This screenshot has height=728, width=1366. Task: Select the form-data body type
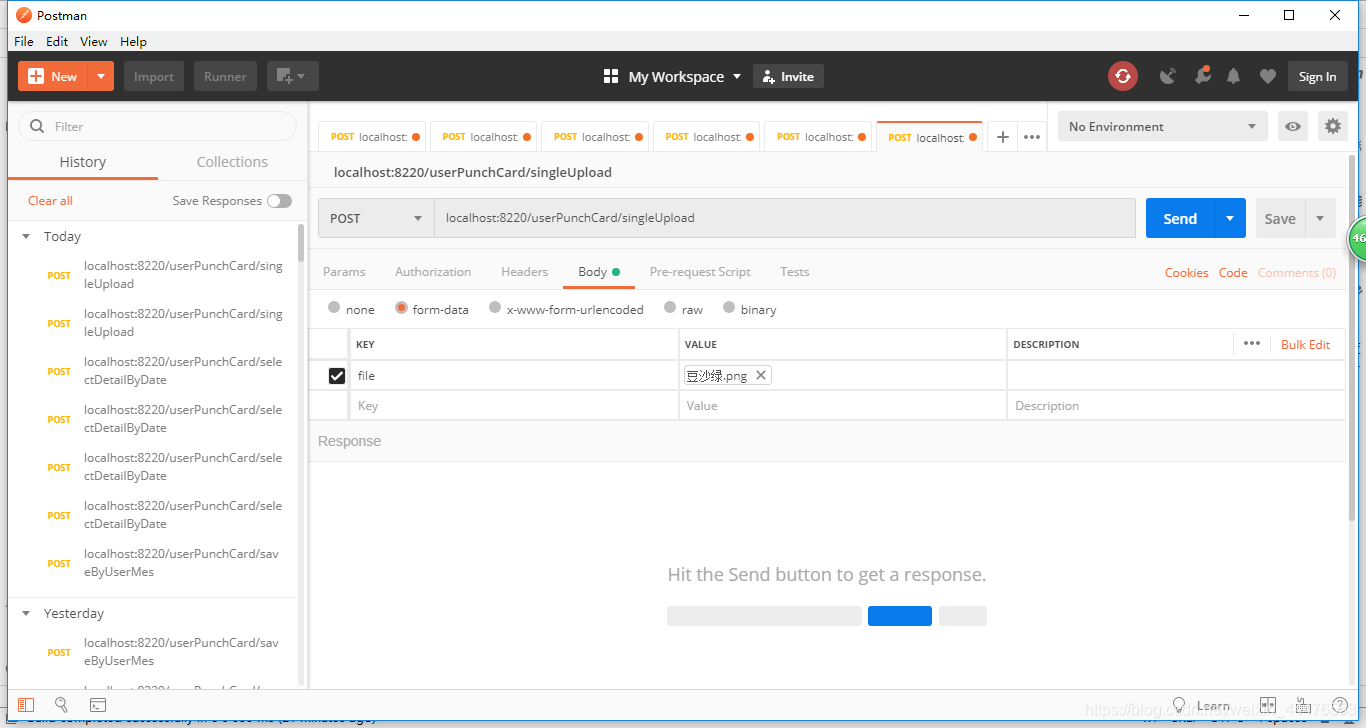pyautogui.click(x=401, y=308)
